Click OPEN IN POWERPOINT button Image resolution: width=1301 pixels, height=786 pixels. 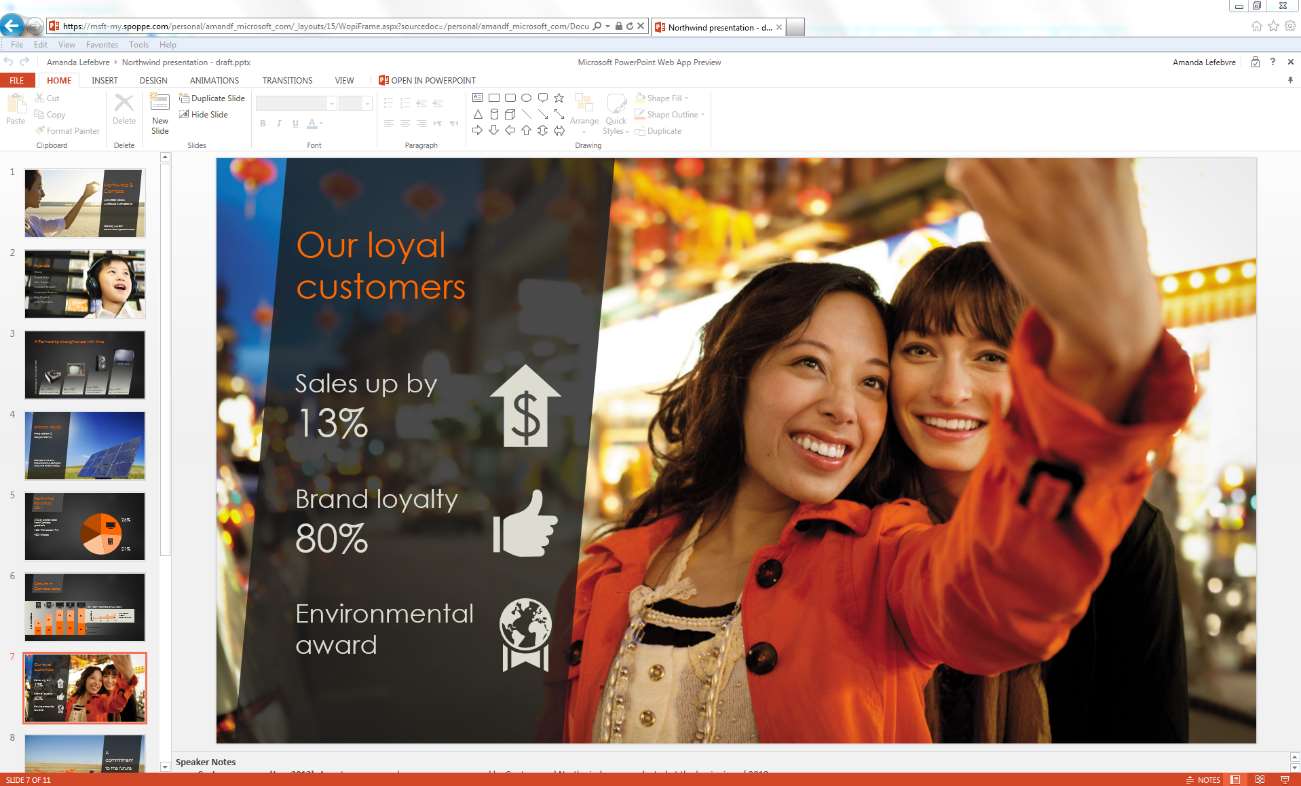coord(427,80)
